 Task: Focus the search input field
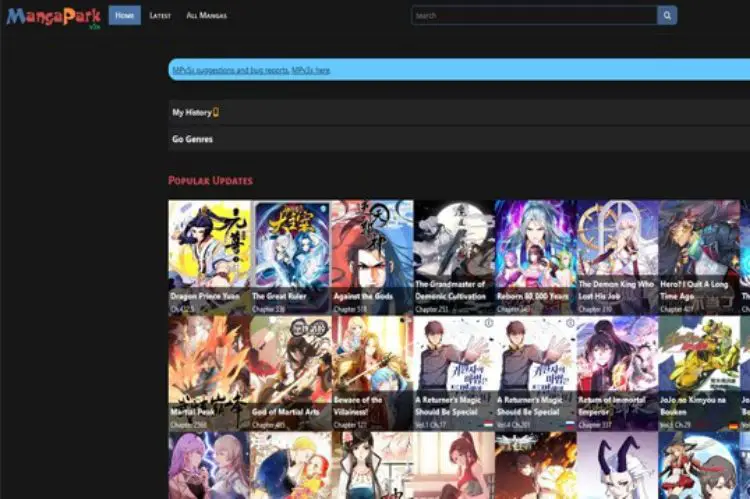coord(534,15)
